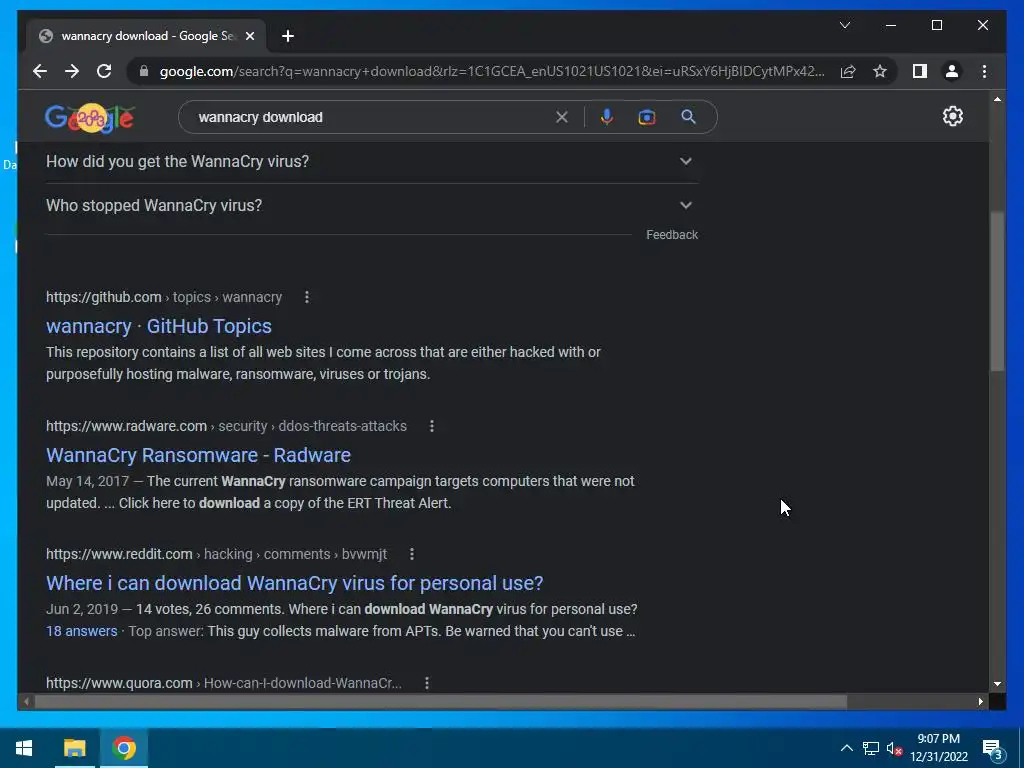The height and width of the screenshot is (768, 1024).
Task: Open the Chrome side panel
Action: coord(920,71)
